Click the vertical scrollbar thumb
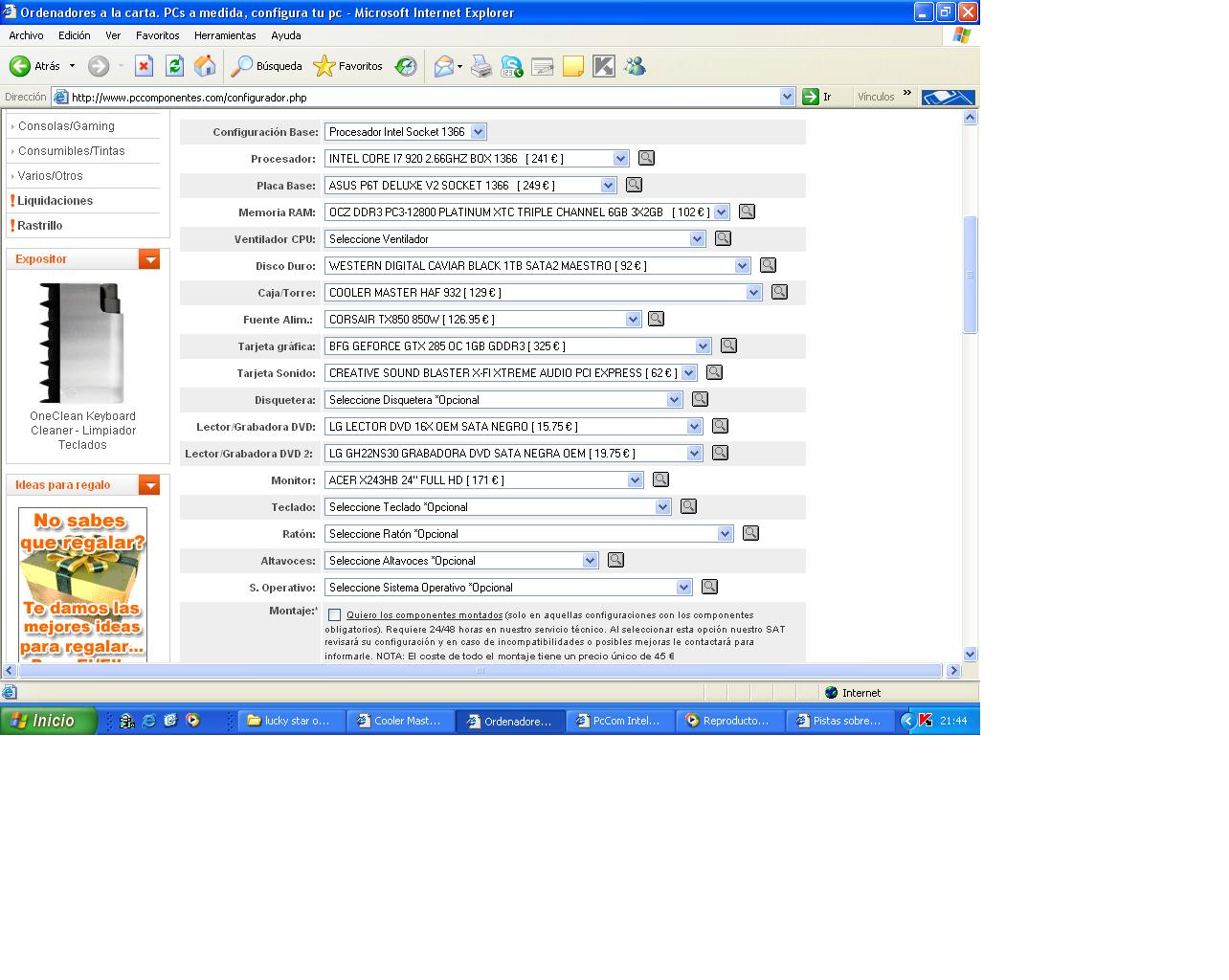The height and width of the screenshot is (980, 1229). [x=970, y=275]
